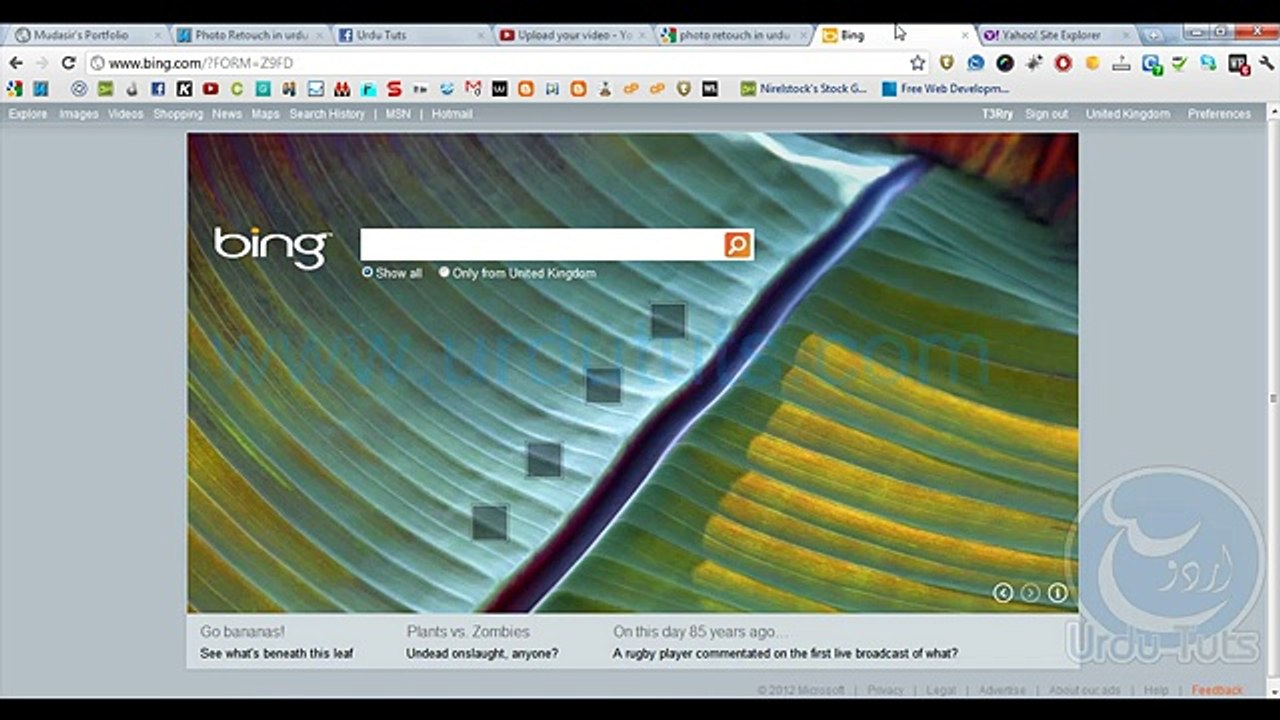
Task: Open Nirelstock's Stock G... bookmark
Action: coord(804,89)
